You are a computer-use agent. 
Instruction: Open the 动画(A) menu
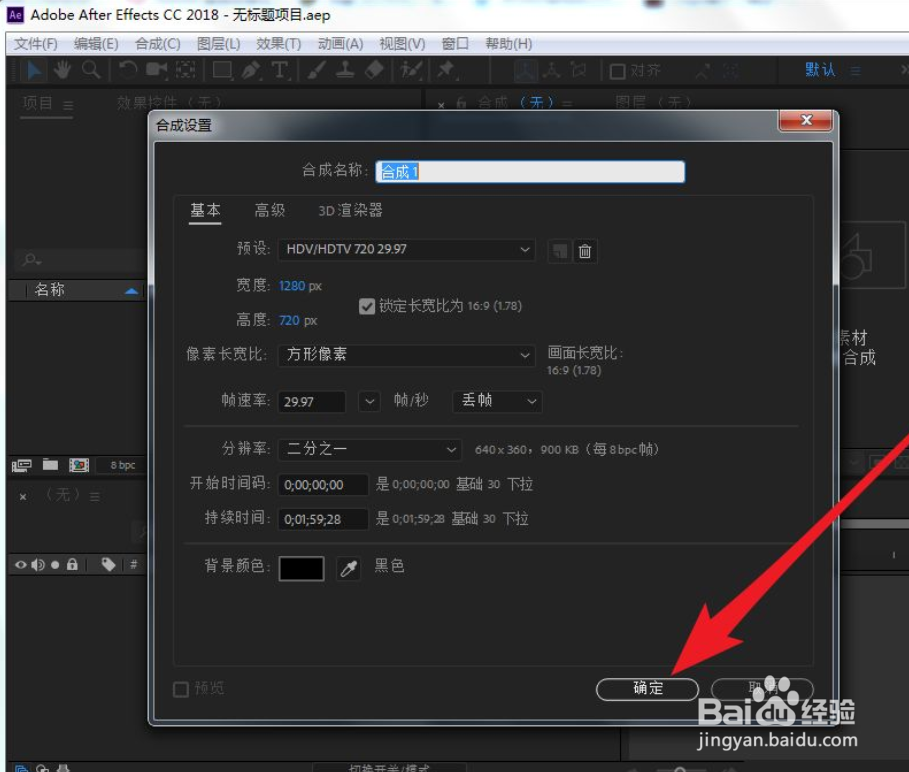(340, 44)
